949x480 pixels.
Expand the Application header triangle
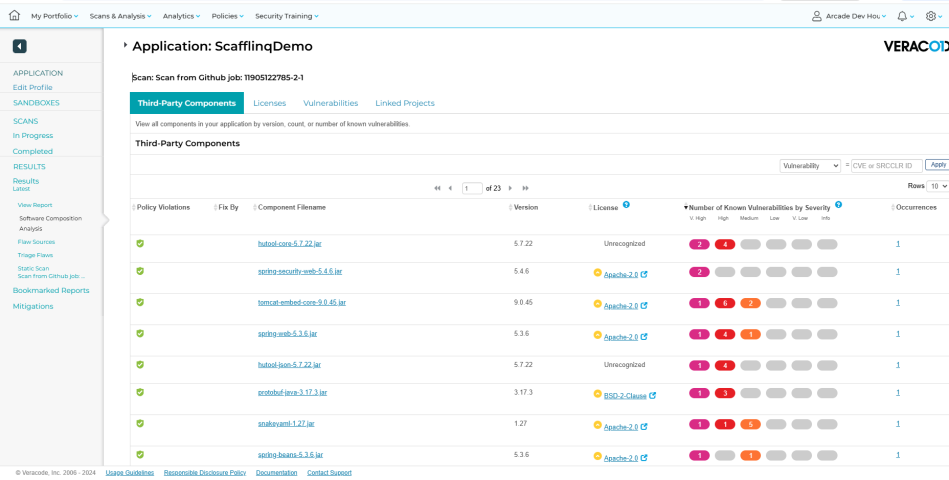(125, 45)
